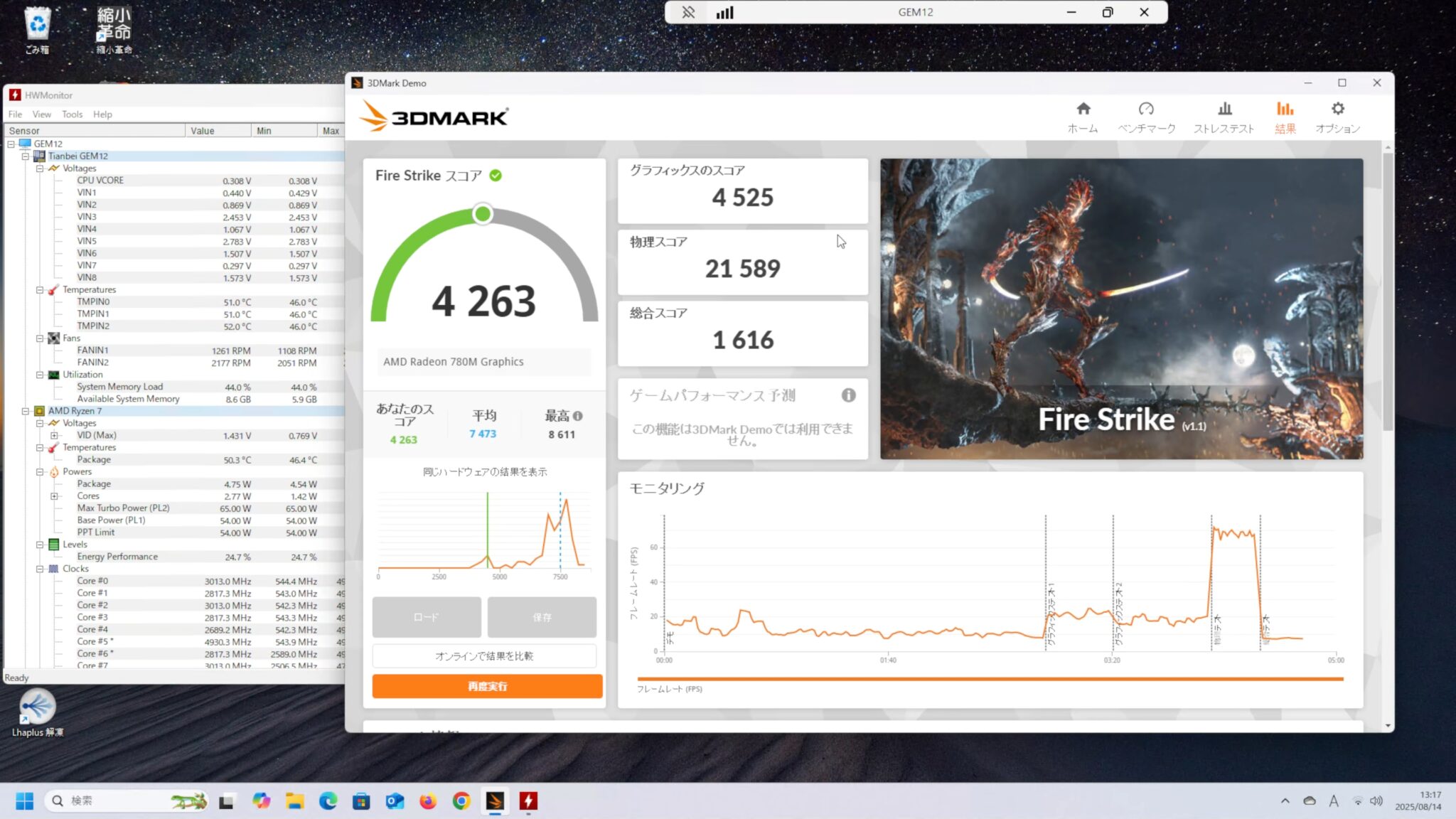The width and height of the screenshot is (1456, 819).
Task: Open the View menu in HWMonitor
Action: pos(41,114)
